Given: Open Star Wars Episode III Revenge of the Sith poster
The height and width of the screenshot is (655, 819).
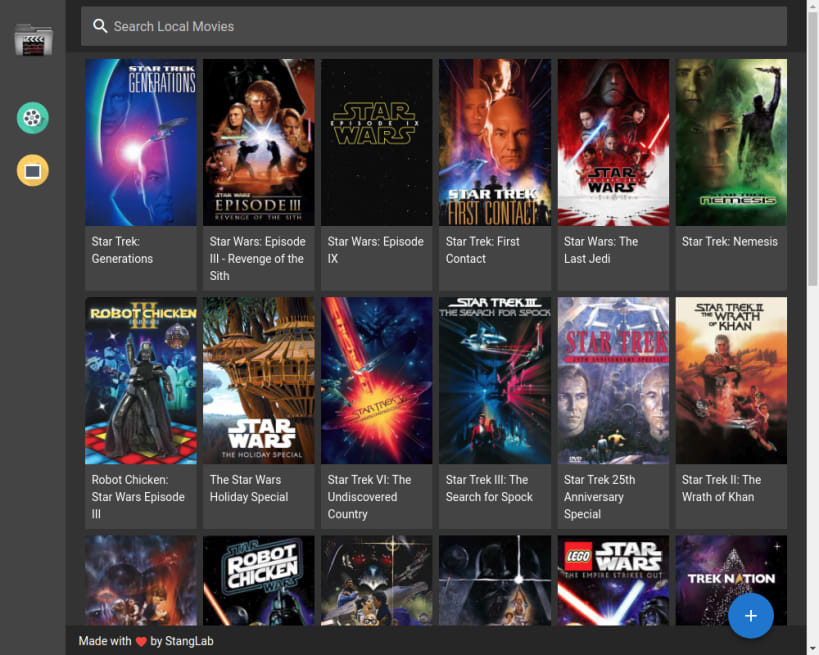Looking at the screenshot, I should pos(259,142).
